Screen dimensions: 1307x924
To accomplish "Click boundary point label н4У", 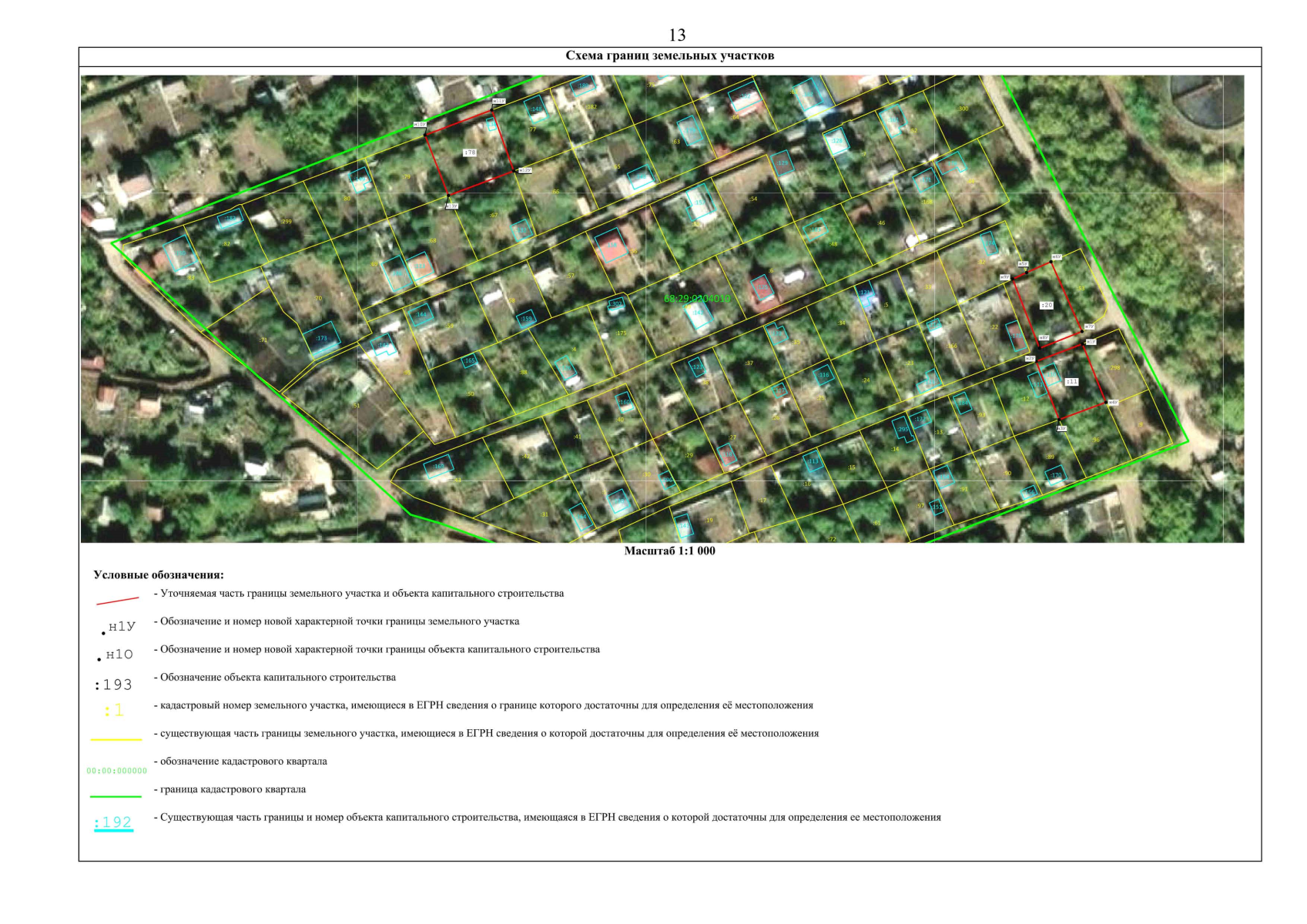I will 1113,402.
